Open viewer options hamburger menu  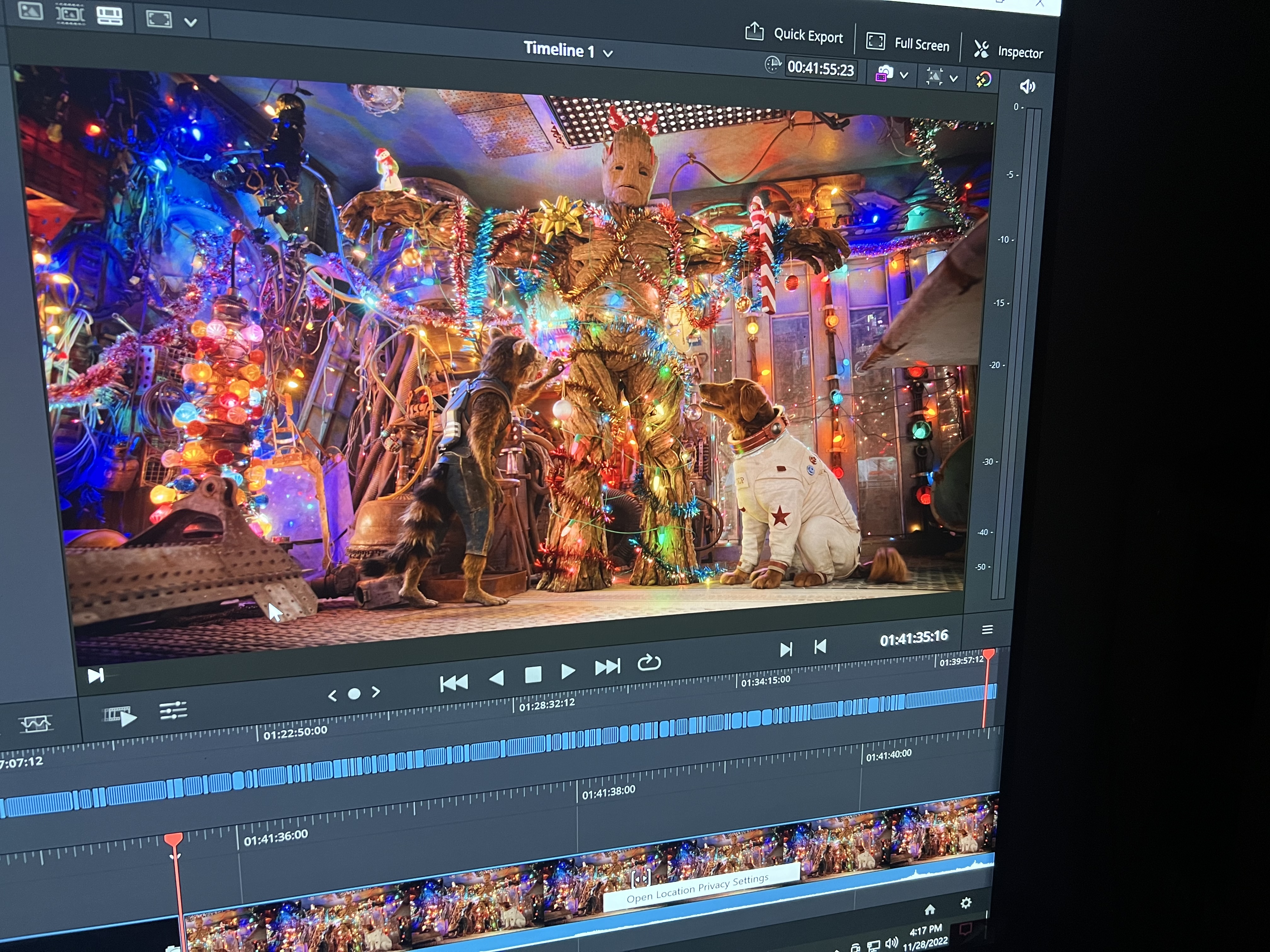[x=987, y=630]
